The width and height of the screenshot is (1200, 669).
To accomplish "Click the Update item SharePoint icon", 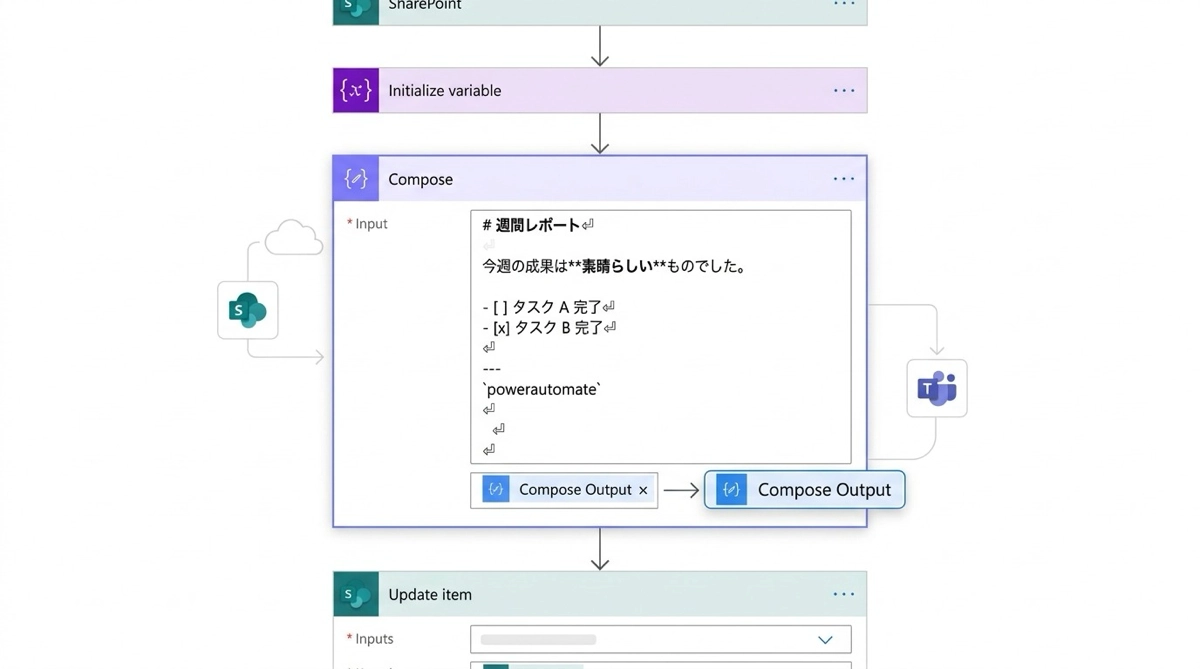I will [356, 594].
